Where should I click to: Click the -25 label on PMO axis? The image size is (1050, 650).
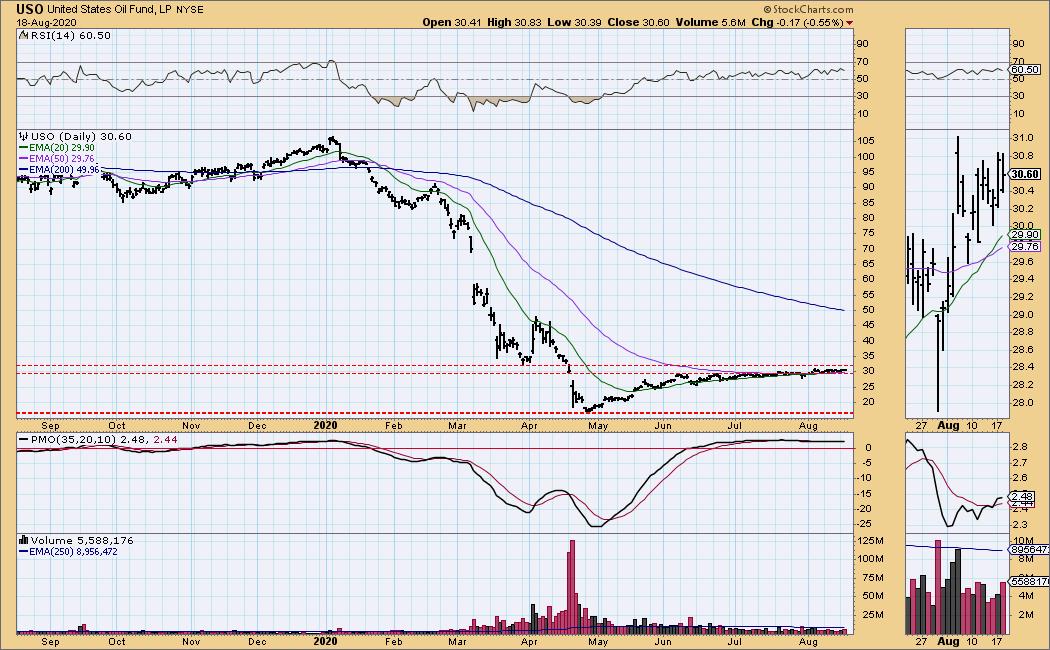click(x=866, y=525)
